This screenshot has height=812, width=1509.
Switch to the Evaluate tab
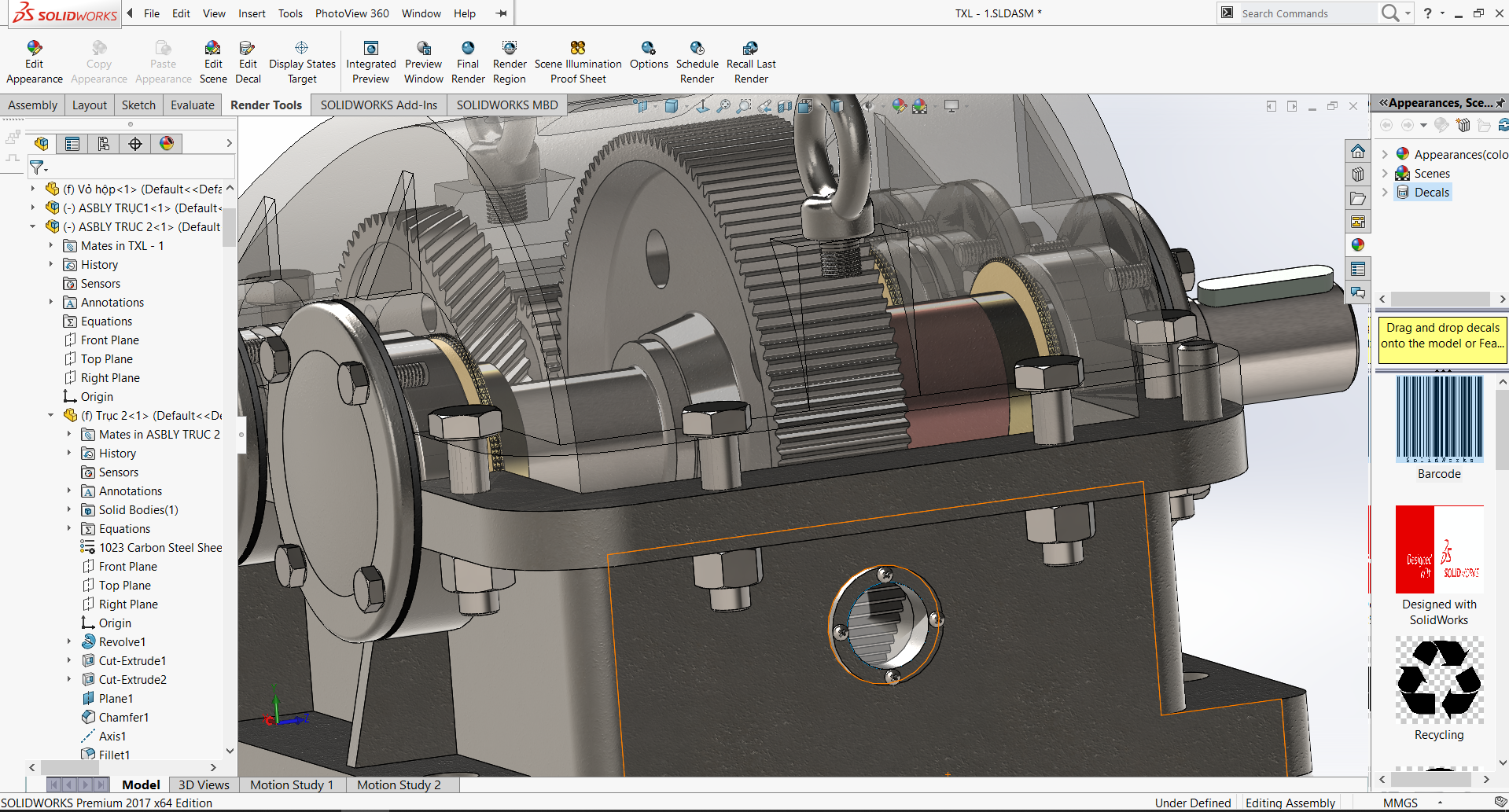[193, 105]
